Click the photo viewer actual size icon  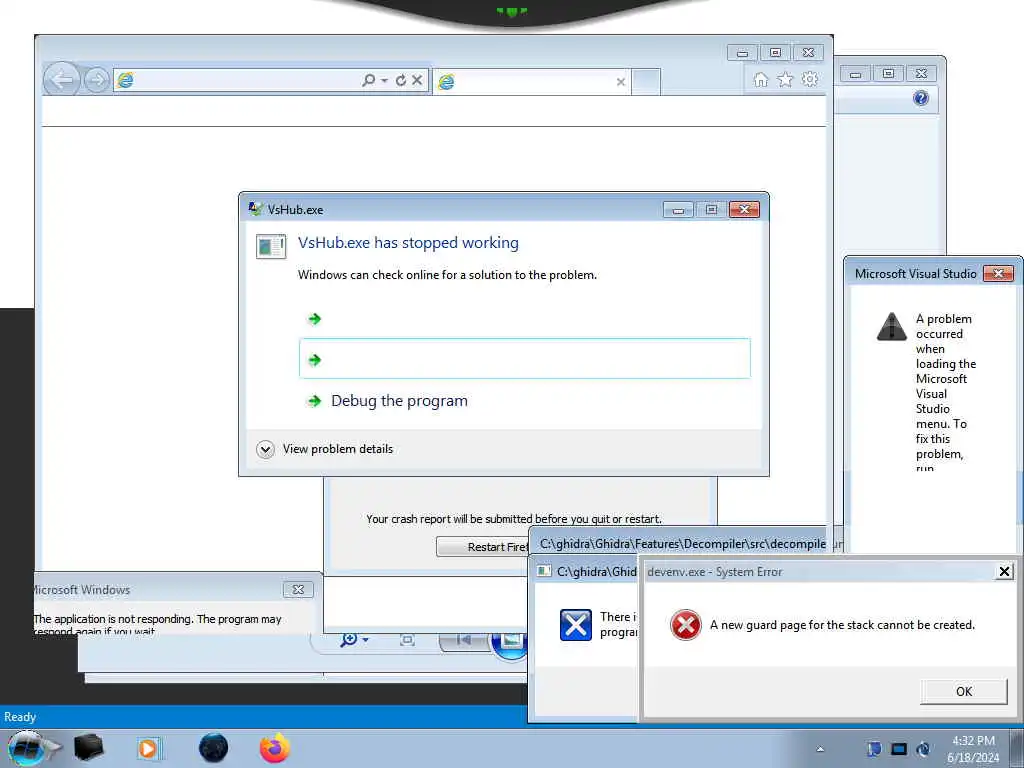click(x=407, y=640)
